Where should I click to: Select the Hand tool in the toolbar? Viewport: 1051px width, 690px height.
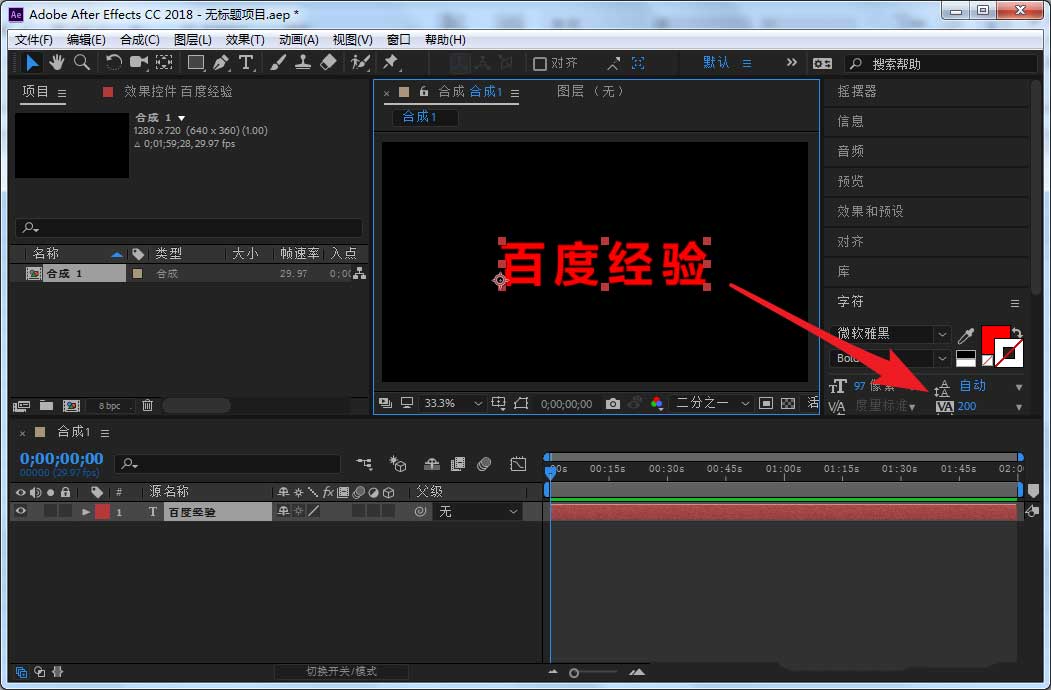[56, 62]
